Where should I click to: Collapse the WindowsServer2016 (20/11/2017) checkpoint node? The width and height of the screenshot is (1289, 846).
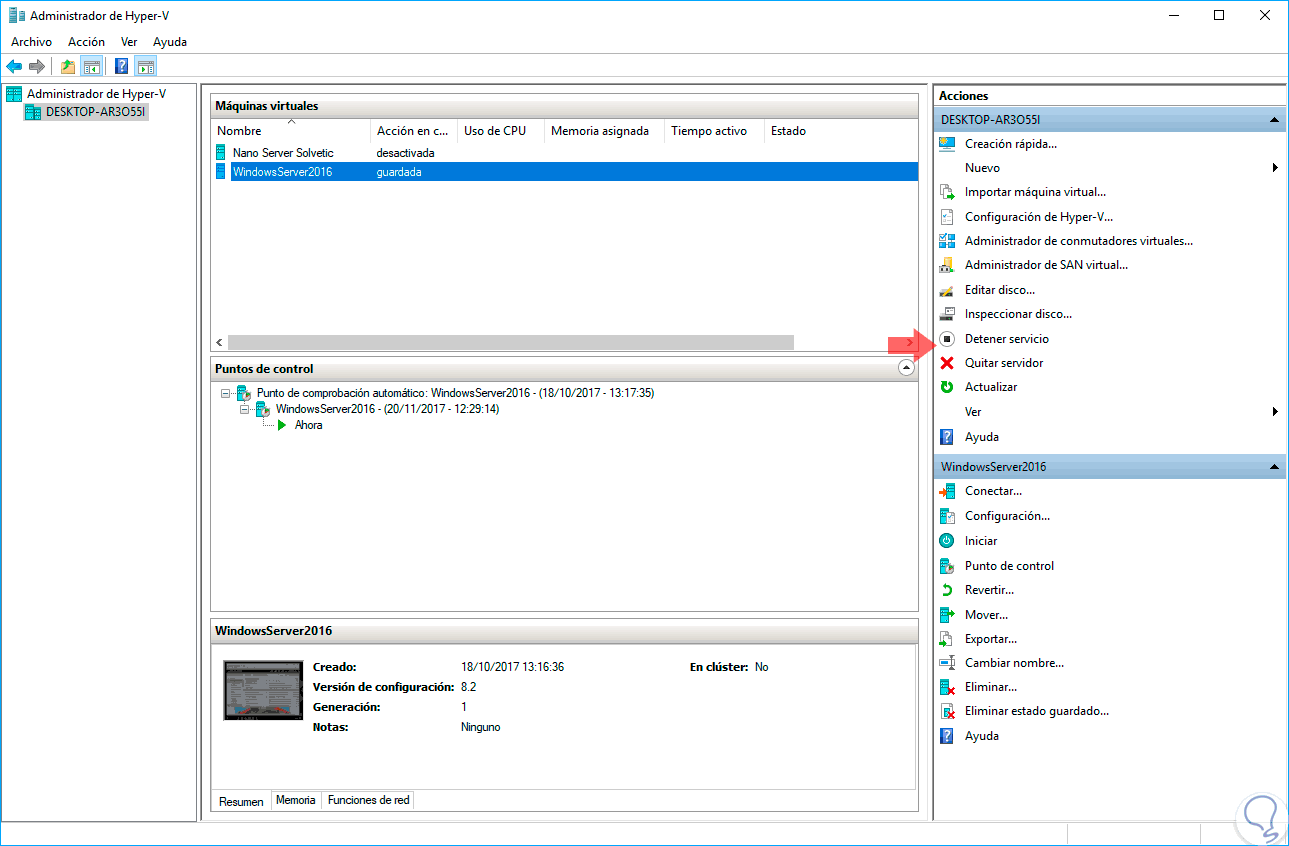(x=245, y=409)
